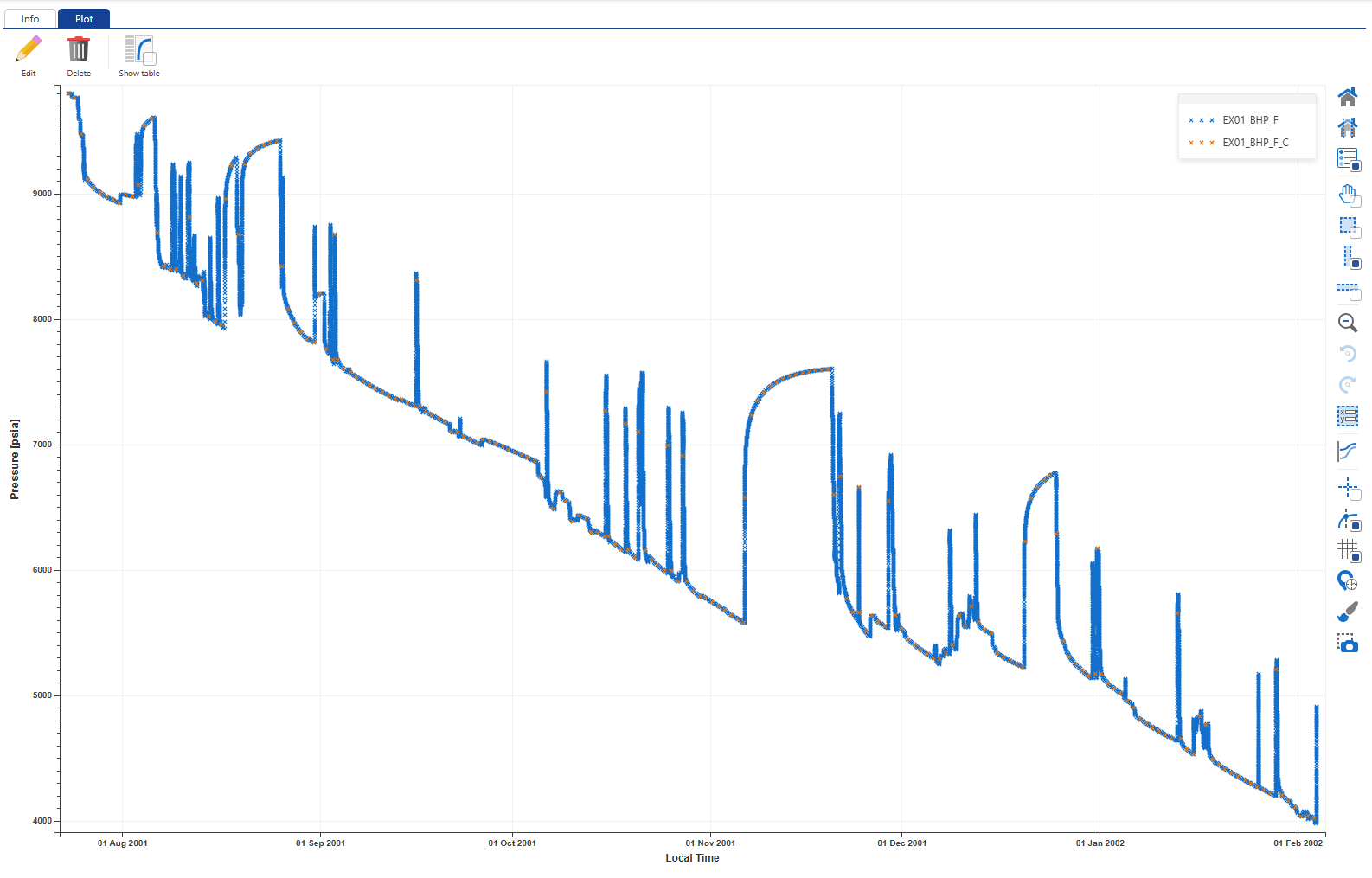Click the blue EX01_BHP_F legend marker

[x=1201, y=120]
